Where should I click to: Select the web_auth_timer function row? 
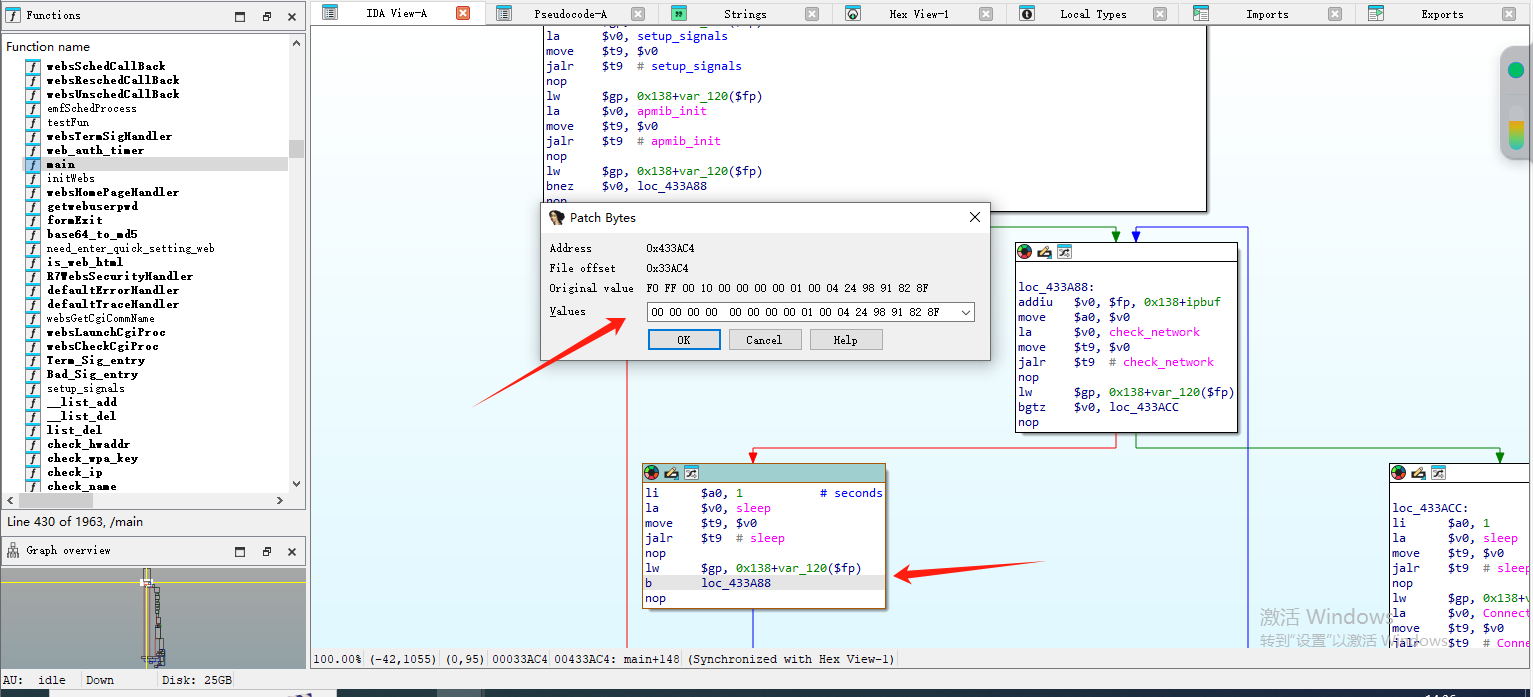click(x=156, y=150)
